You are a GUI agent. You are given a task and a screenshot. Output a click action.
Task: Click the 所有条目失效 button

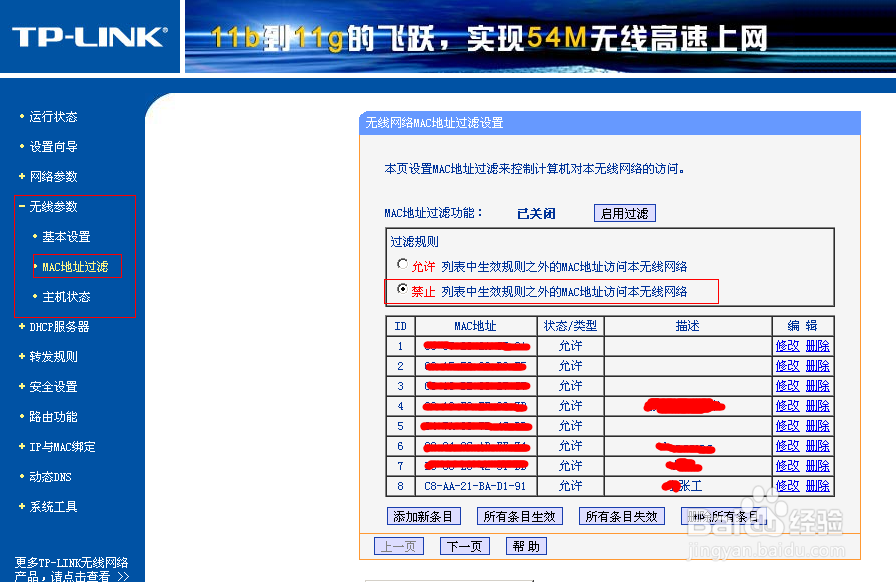[x=622, y=516]
